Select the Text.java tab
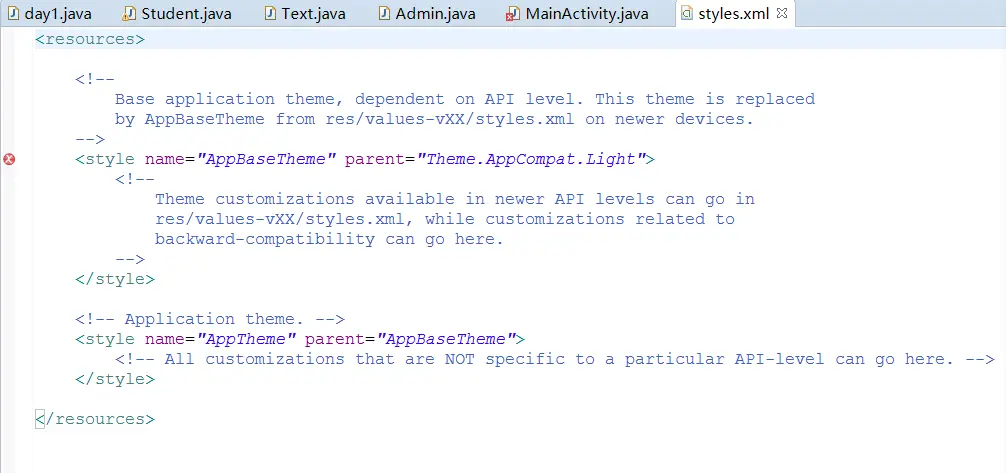Viewport: 1006px width, 473px height. [305, 13]
